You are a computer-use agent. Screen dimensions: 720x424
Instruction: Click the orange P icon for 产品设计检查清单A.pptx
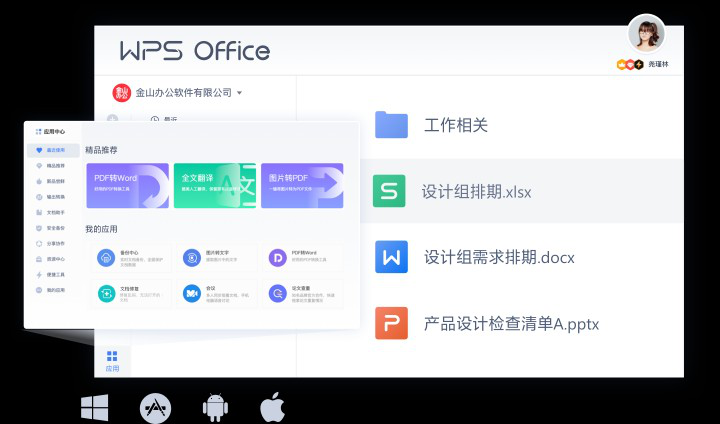pos(391,323)
